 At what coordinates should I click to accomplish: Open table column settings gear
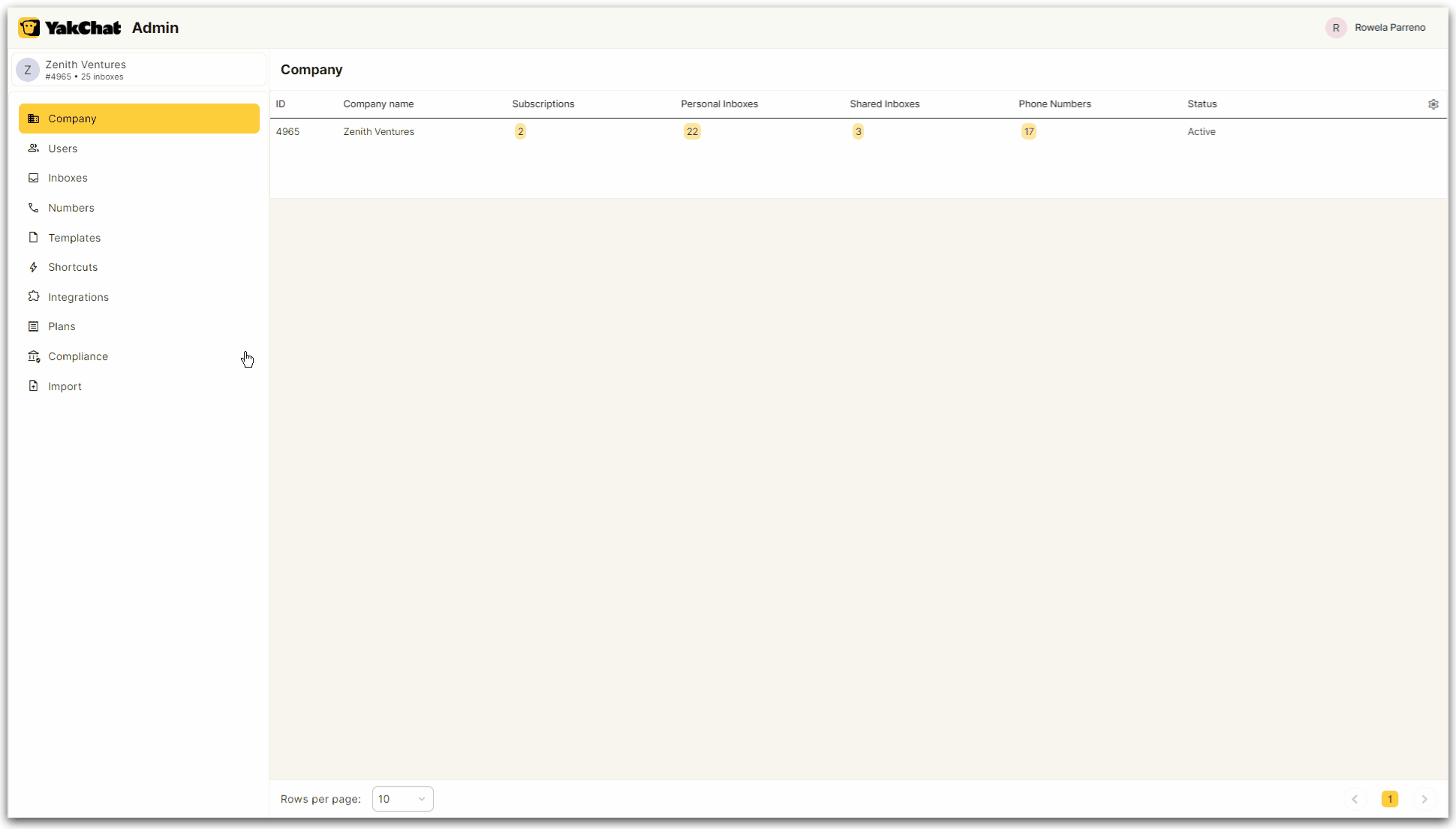coord(1433,104)
